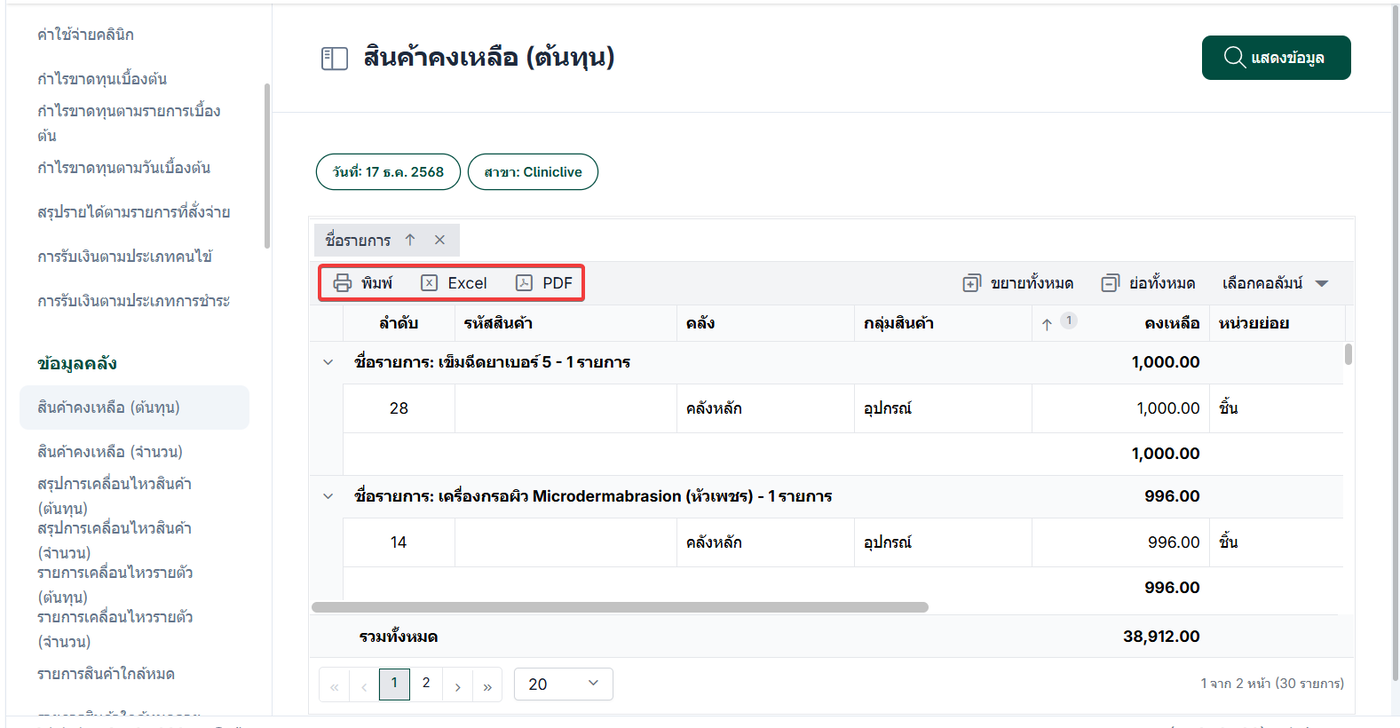The width and height of the screenshot is (1400, 728).
Task: Toggle sort arrow on ชื่อรายการ group chip
Action: [410, 240]
